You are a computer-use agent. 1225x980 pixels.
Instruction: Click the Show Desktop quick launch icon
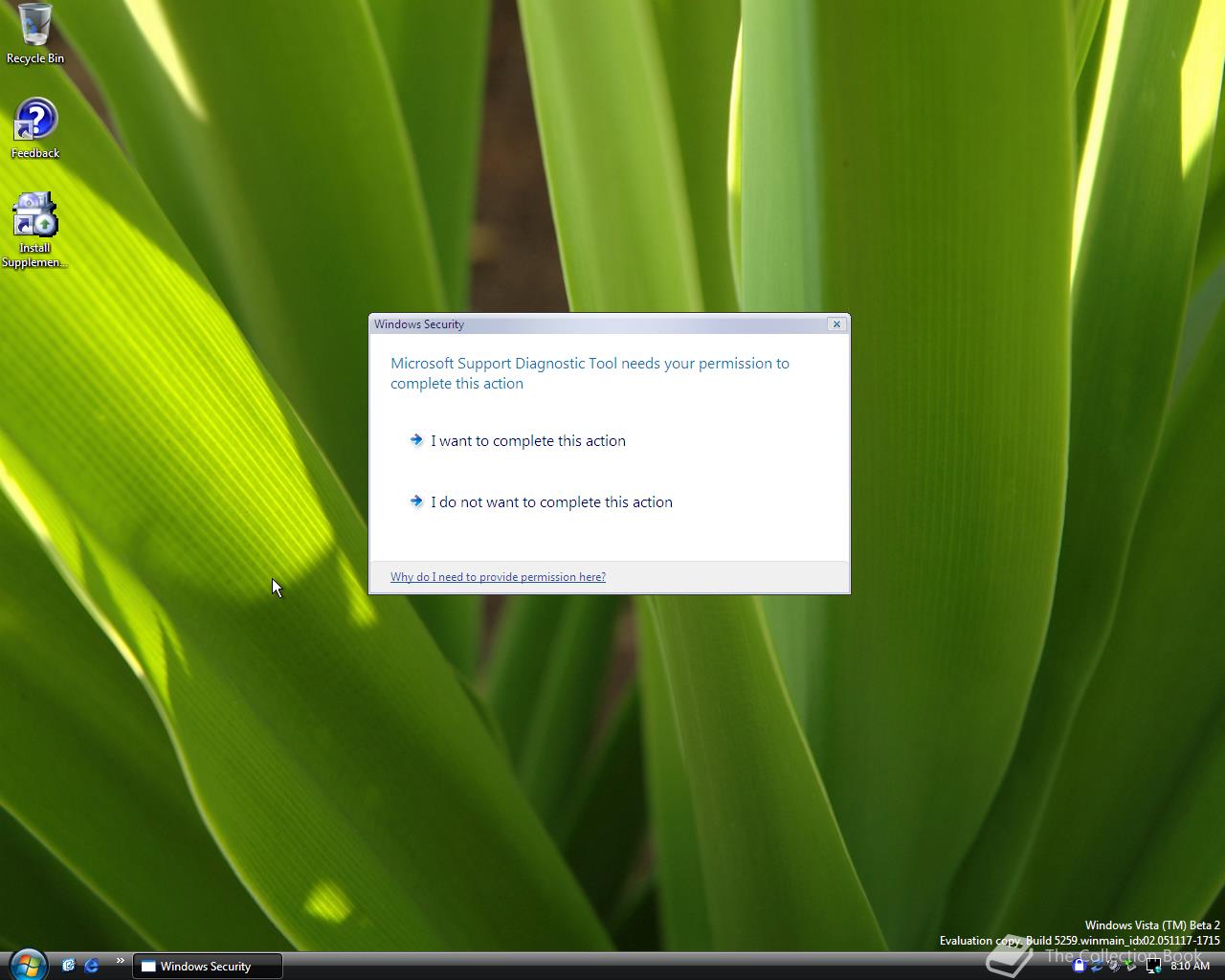(x=68, y=966)
